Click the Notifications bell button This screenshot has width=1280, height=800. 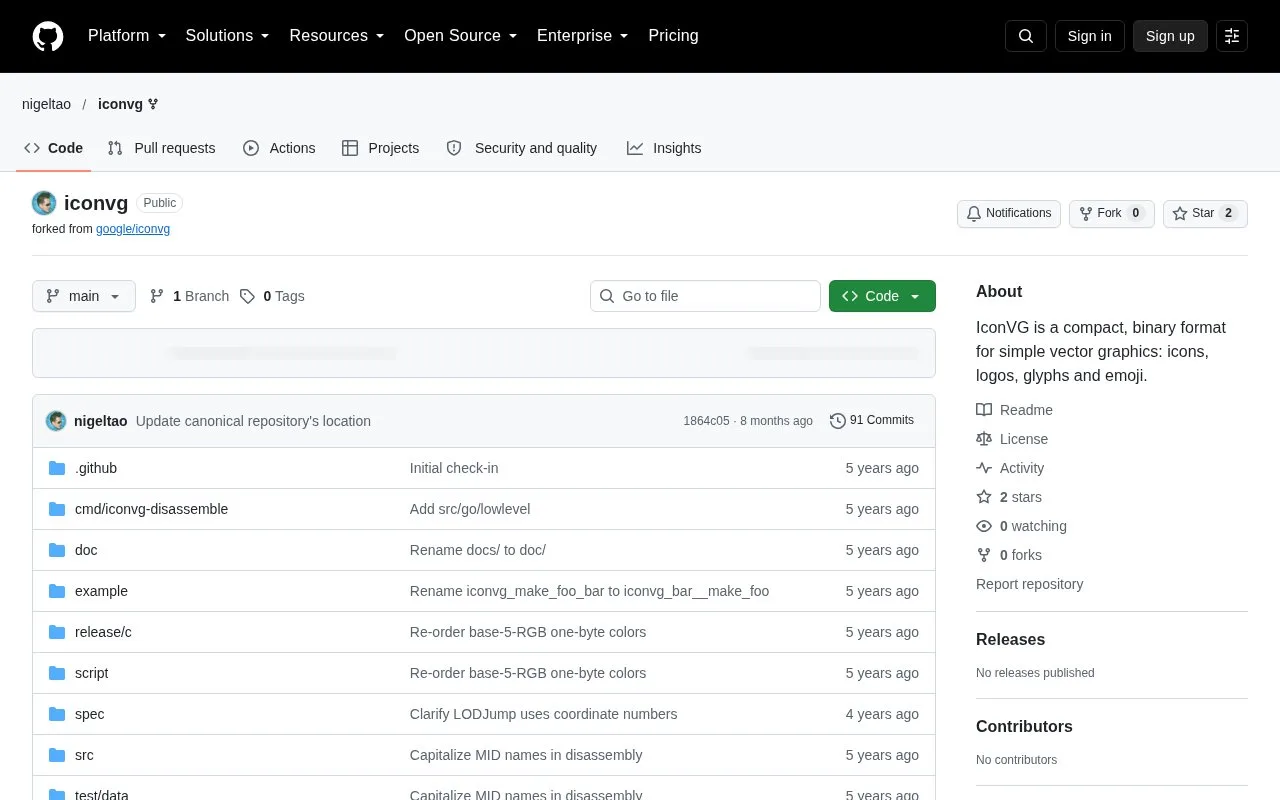point(1009,213)
